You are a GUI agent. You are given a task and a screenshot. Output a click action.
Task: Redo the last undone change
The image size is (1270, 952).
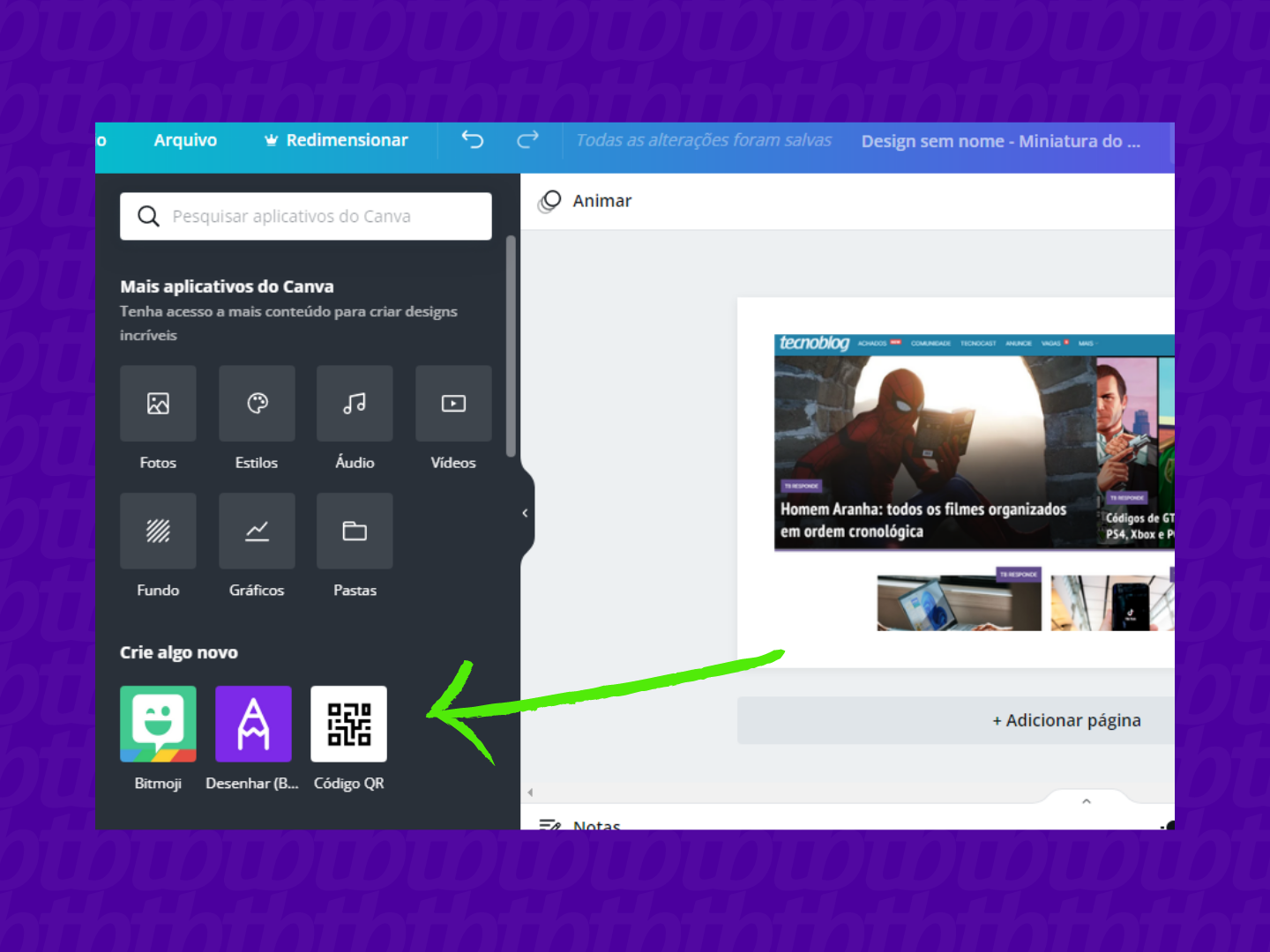pyautogui.click(x=527, y=139)
